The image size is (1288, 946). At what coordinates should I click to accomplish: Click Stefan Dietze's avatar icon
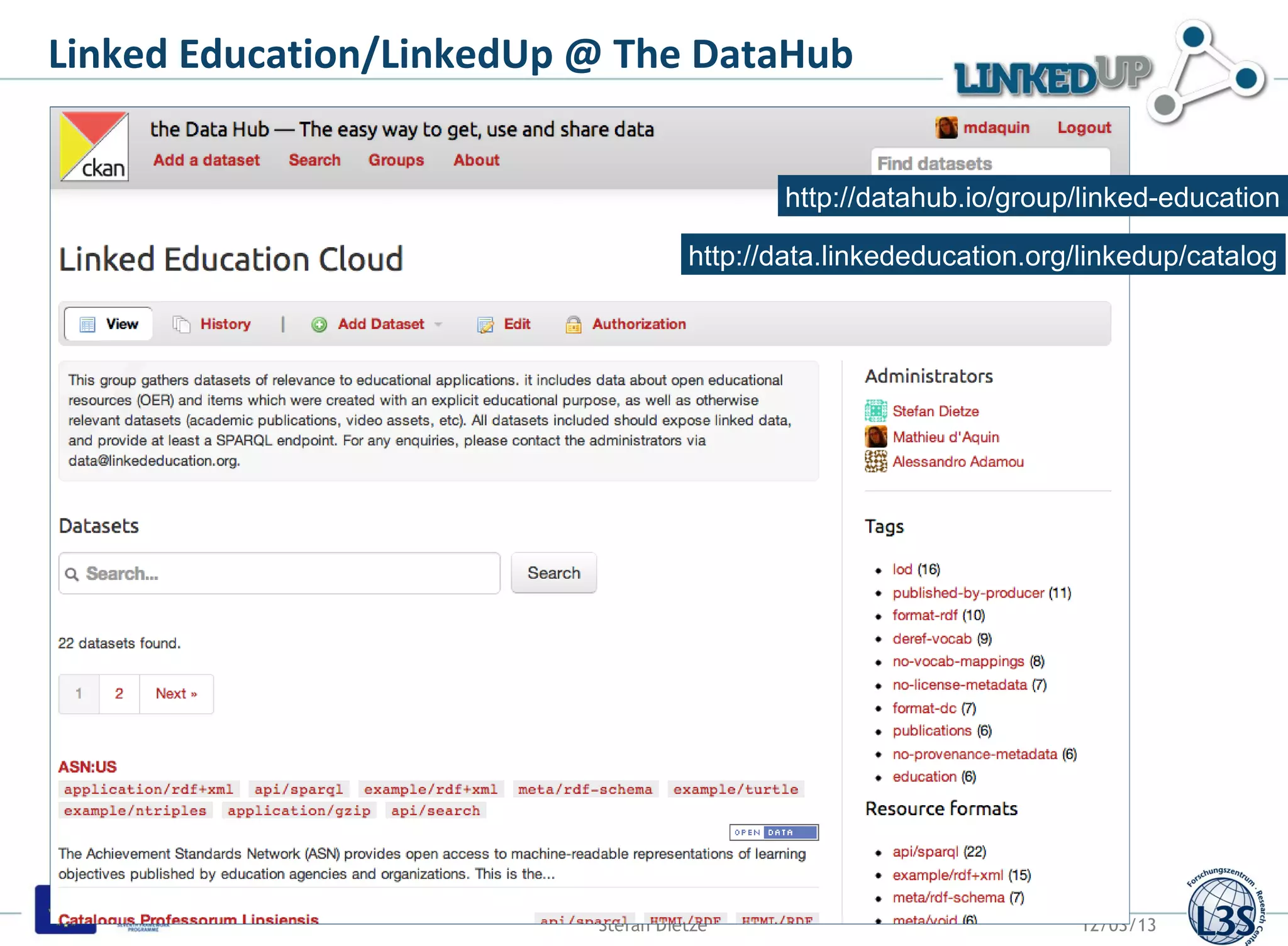click(x=876, y=411)
